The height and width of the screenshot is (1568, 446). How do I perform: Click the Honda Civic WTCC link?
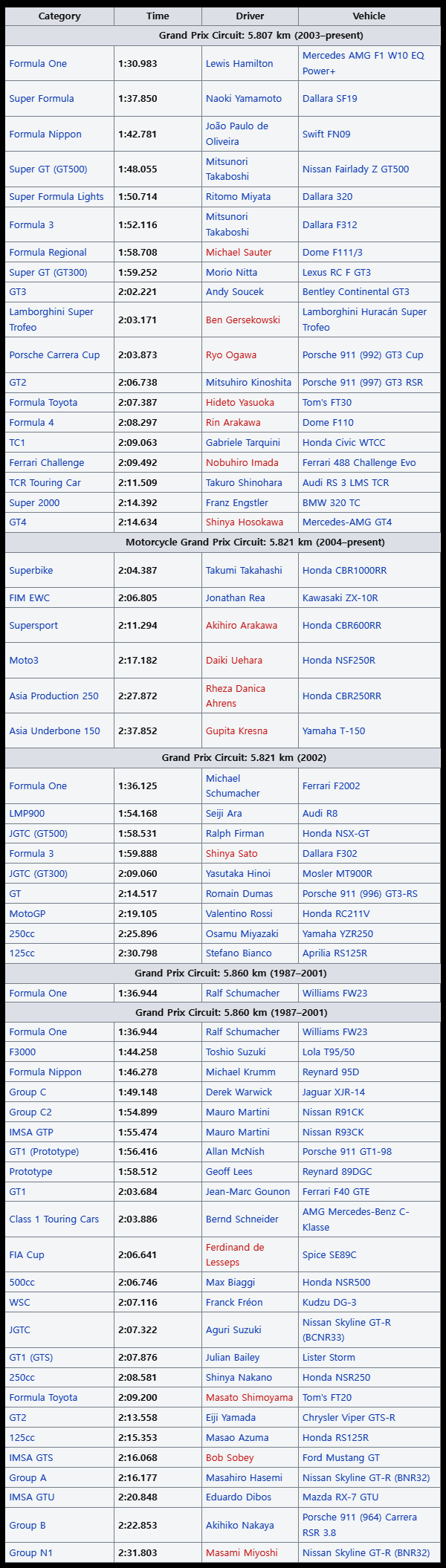pyautogui.click(x=344, y=443)
